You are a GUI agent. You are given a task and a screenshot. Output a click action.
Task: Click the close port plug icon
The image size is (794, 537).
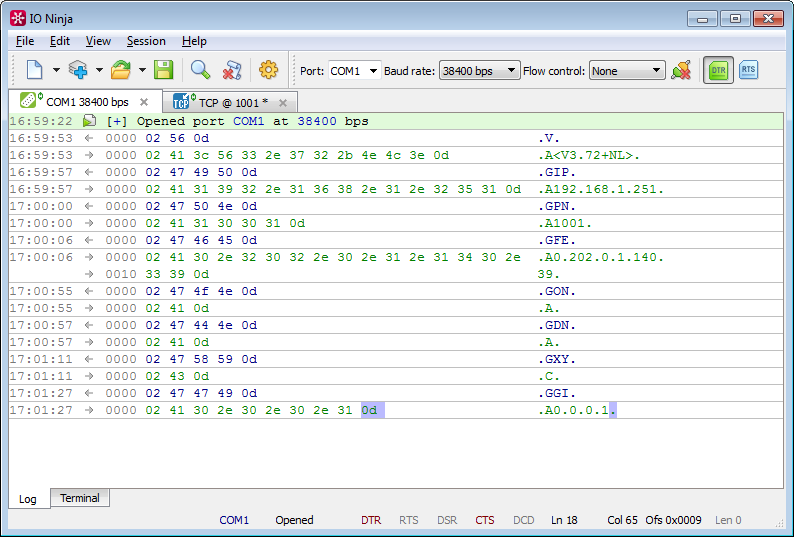(x=681, y=70)
